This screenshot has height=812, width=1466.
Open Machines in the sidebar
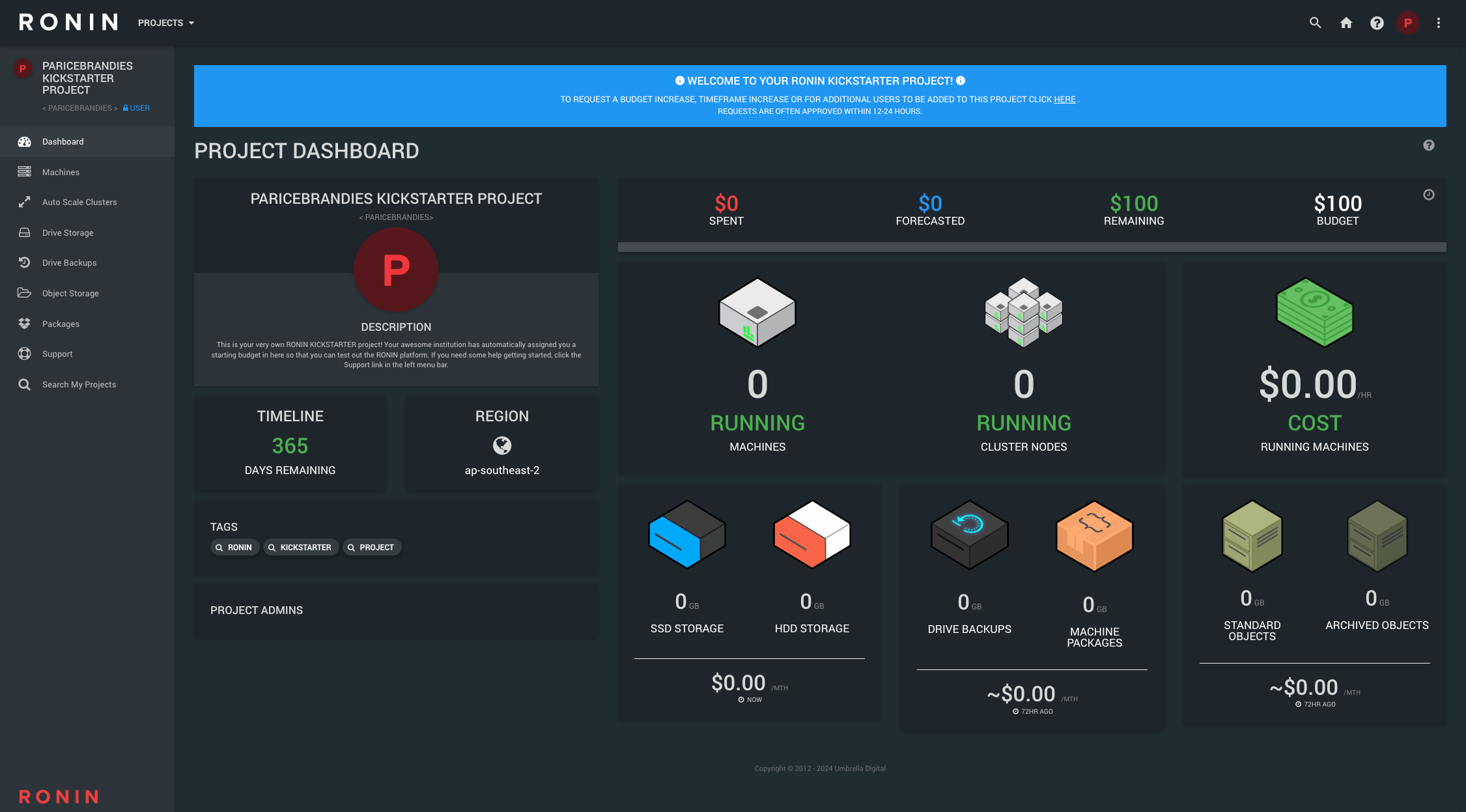pos(61,172)
